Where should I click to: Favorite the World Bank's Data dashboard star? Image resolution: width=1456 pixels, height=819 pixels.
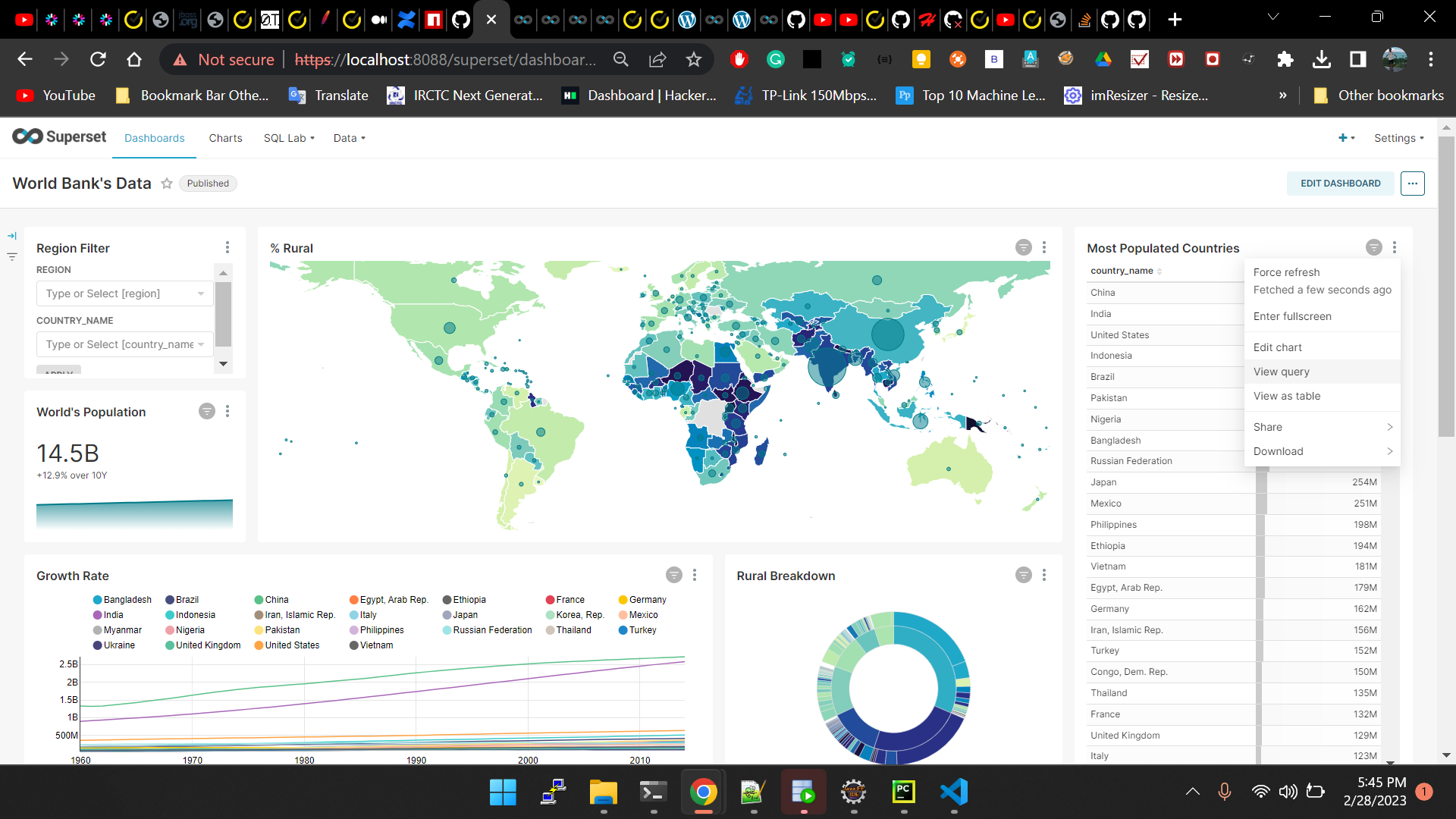[x=167, y=184]
